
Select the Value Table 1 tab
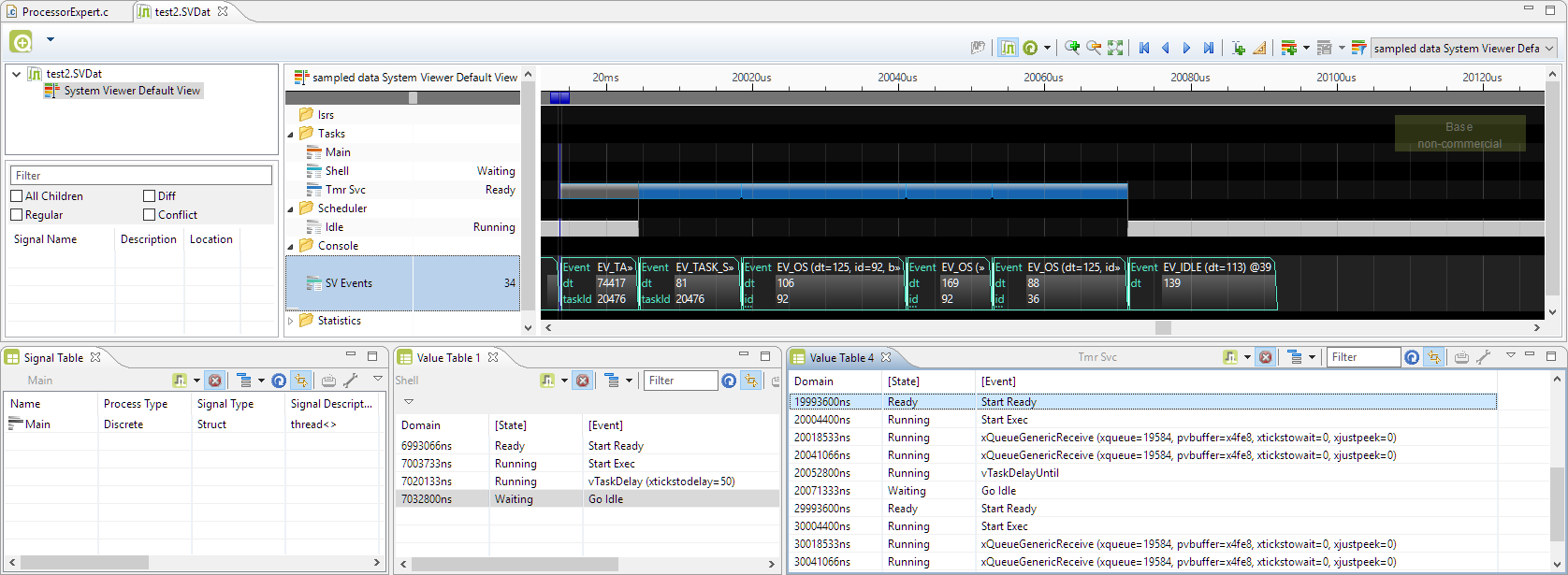point(447,357)
